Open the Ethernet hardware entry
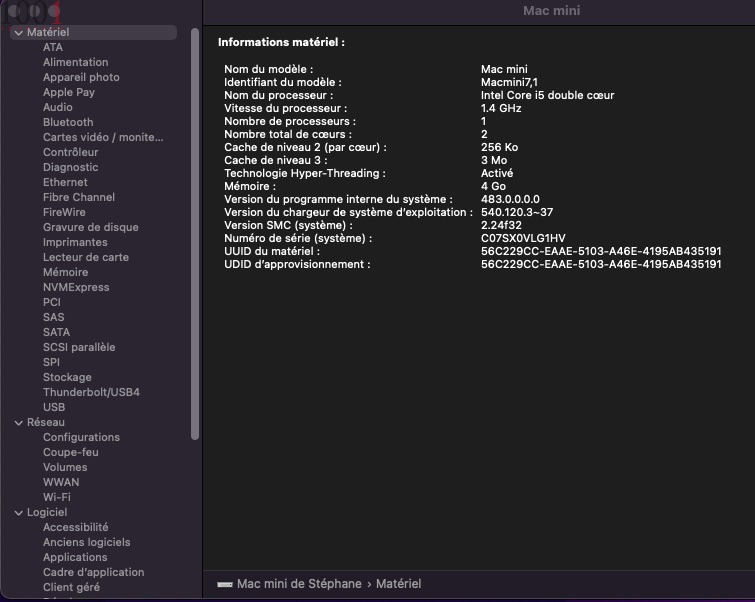Screen dimensions: 755x602 pyautogui.click(x=65, y=182)
